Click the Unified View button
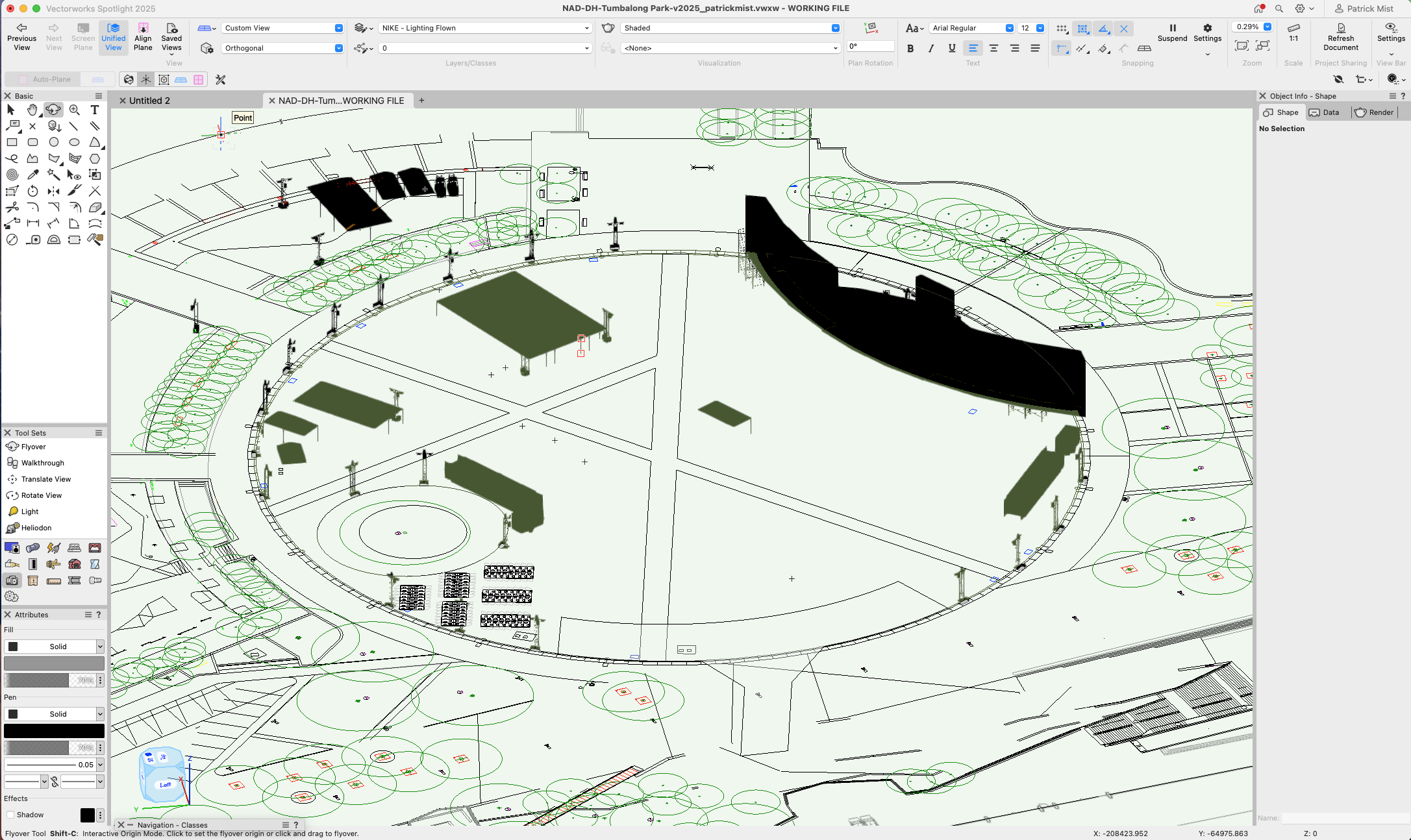This screenshot has height=840, width=1411. 113,37
